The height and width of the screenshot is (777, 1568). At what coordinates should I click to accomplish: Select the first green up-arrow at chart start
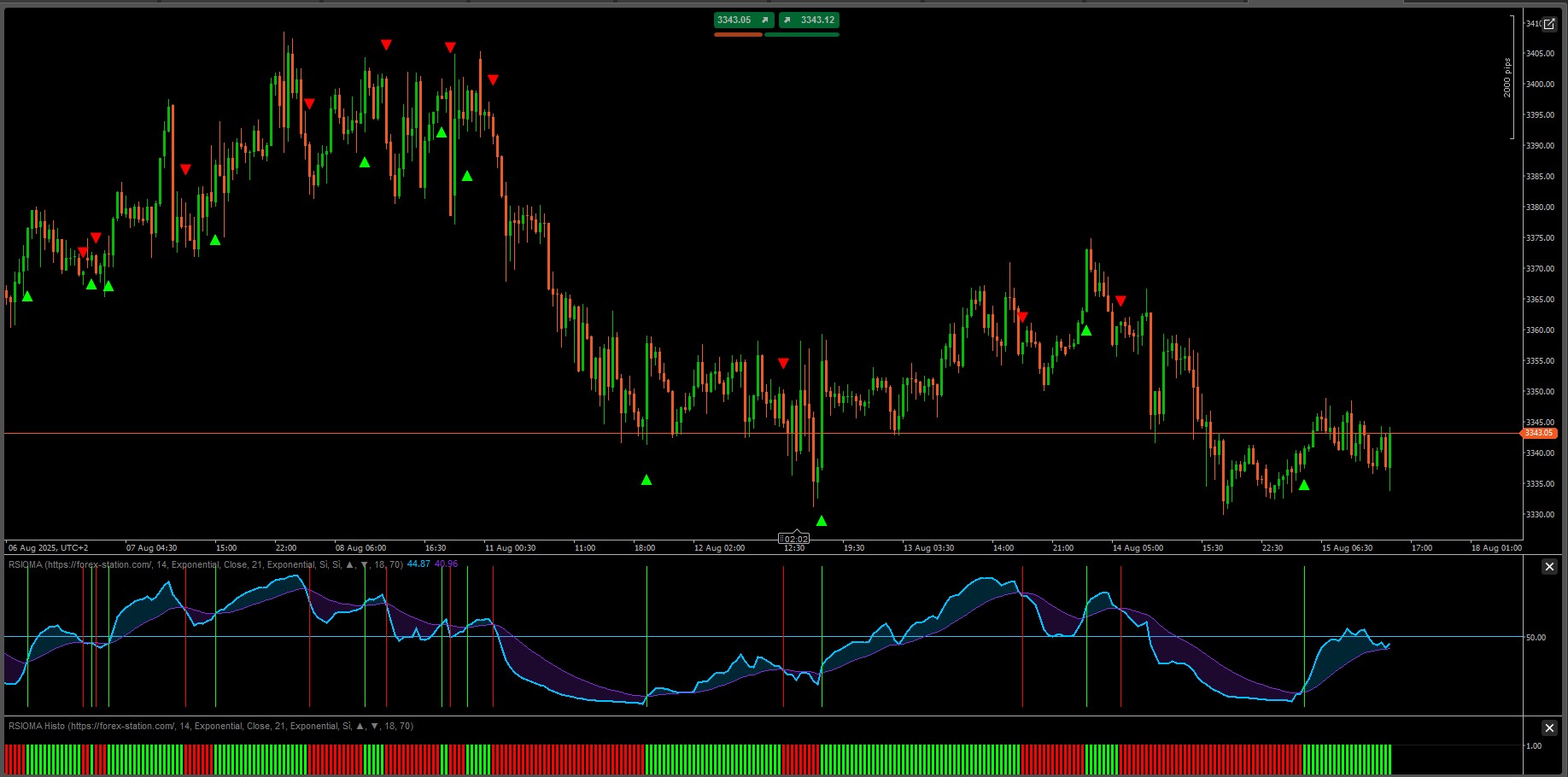pyautogui.click(x=27, y=296)
